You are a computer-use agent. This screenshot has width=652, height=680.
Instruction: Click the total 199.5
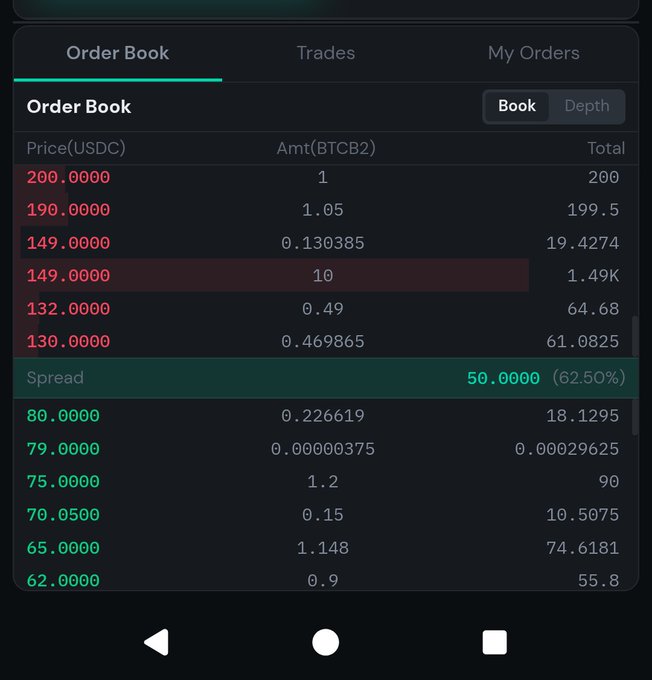coord(593,210)
